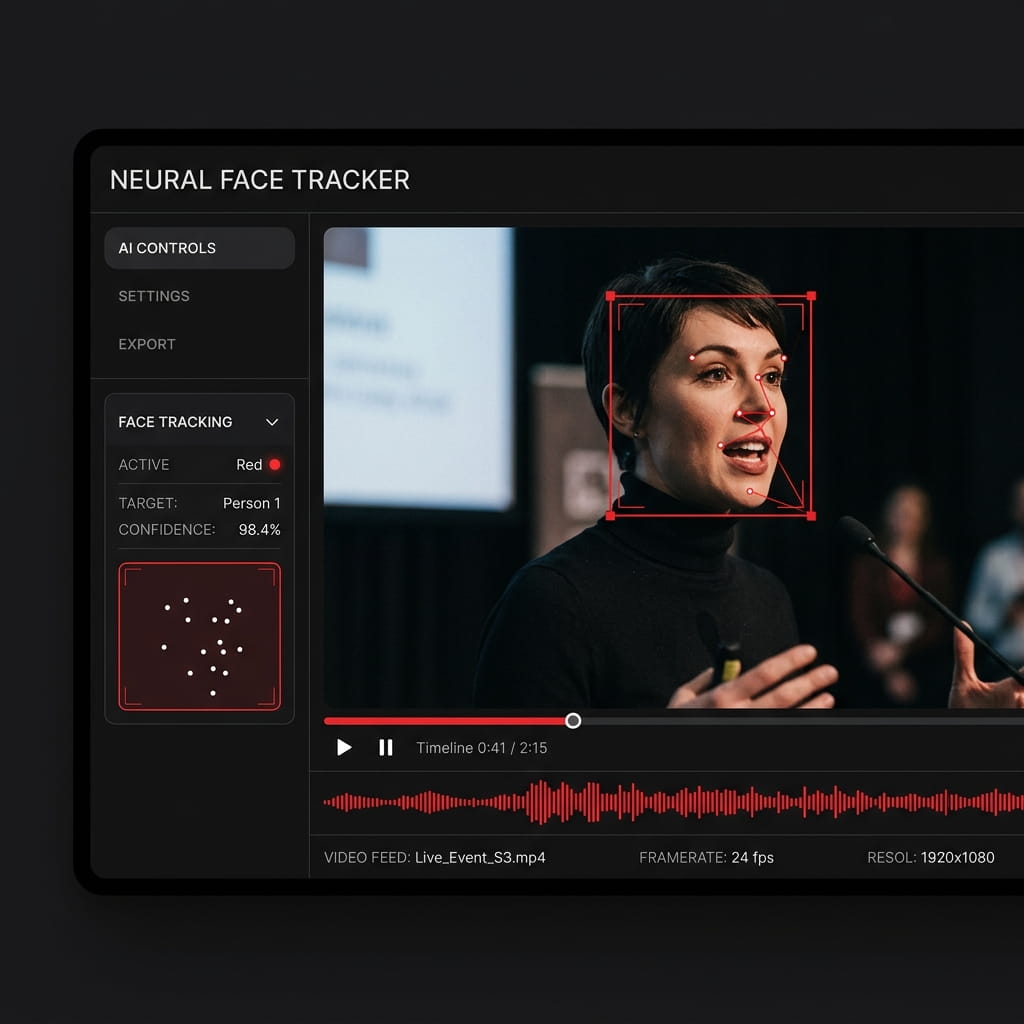Image resolution: width=1024 pixels, height=1024 pixels.
Task: Click bottom-left handle of face bounding box
Action: [x=611, y=516]
